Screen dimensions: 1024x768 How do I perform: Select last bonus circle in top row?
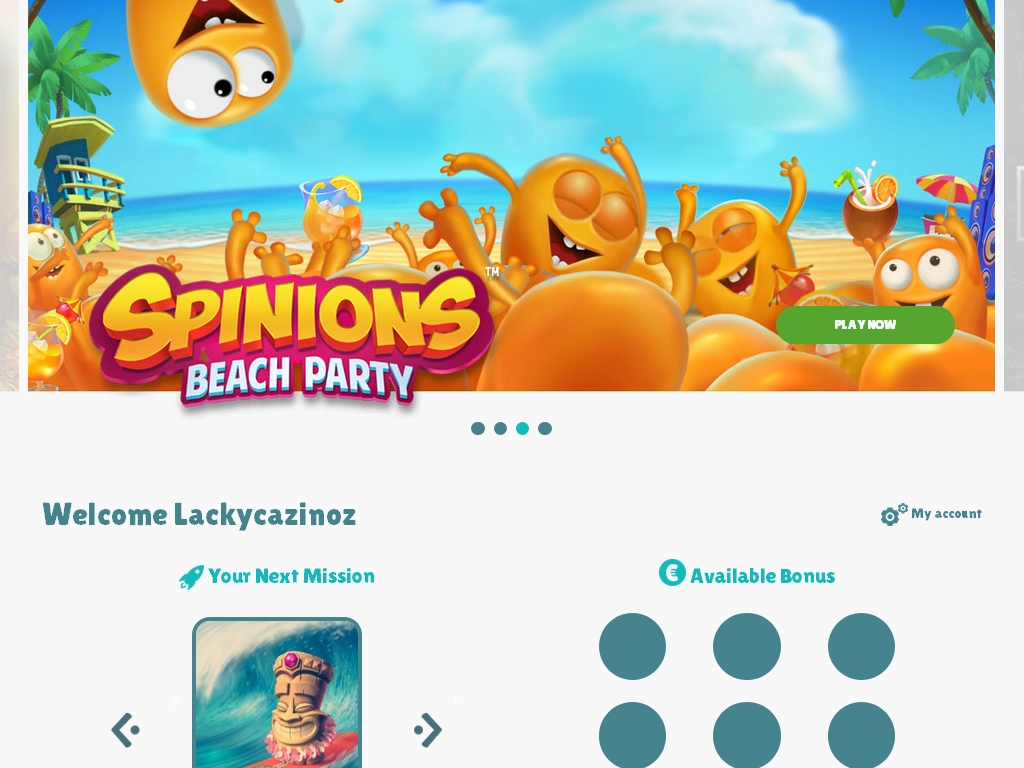click(x=861, y=647)
